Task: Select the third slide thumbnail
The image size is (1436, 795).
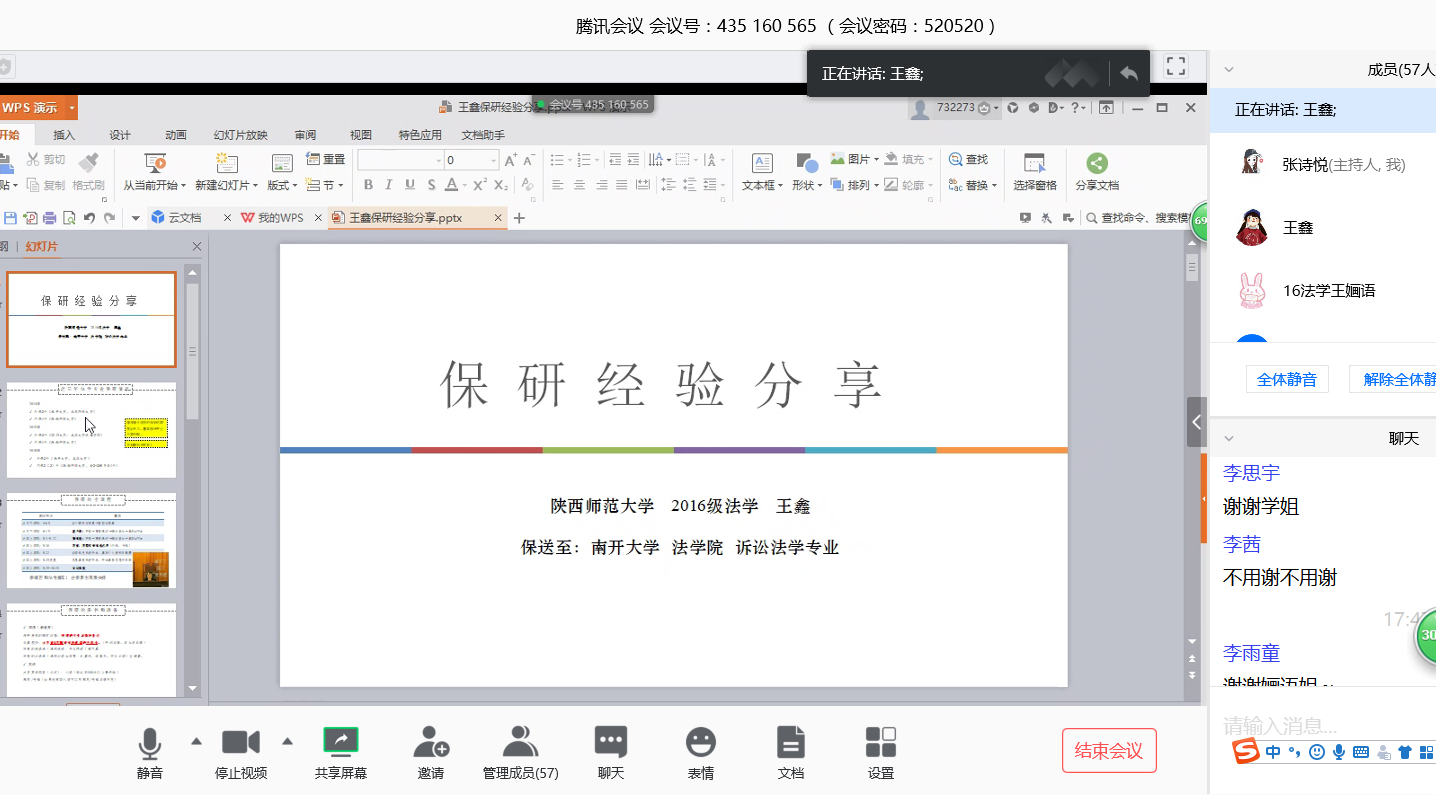Action: 91,541
